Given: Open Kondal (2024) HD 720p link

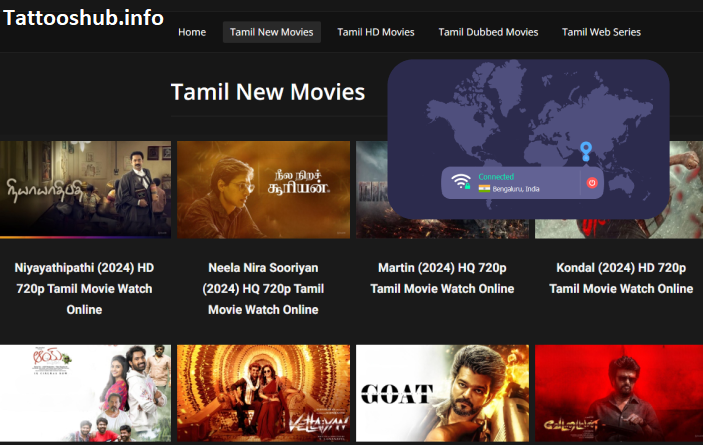Looking at the screenshot, I should click(621, 278).
